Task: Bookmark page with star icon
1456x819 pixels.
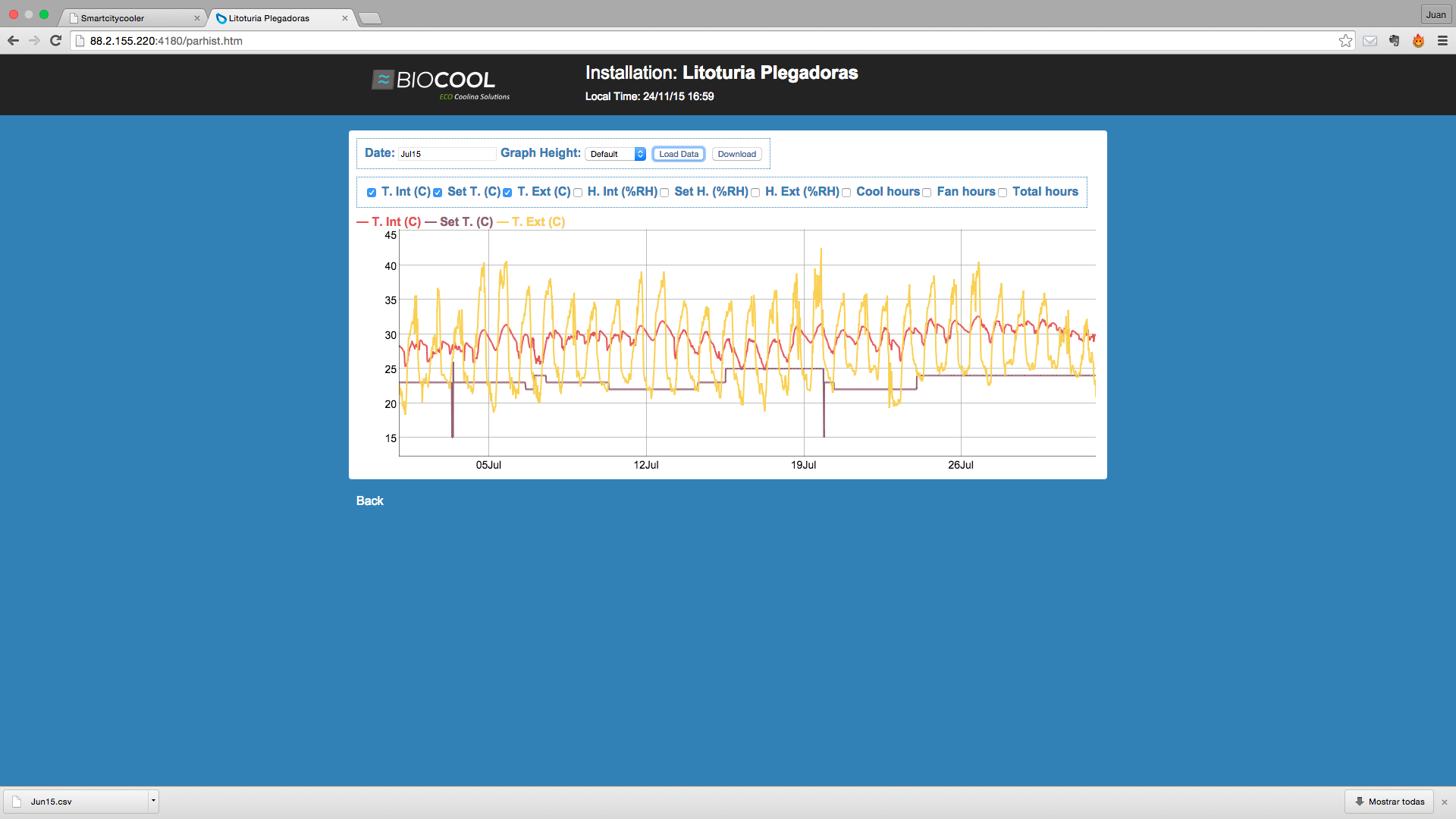Action: coord(1345,41)
